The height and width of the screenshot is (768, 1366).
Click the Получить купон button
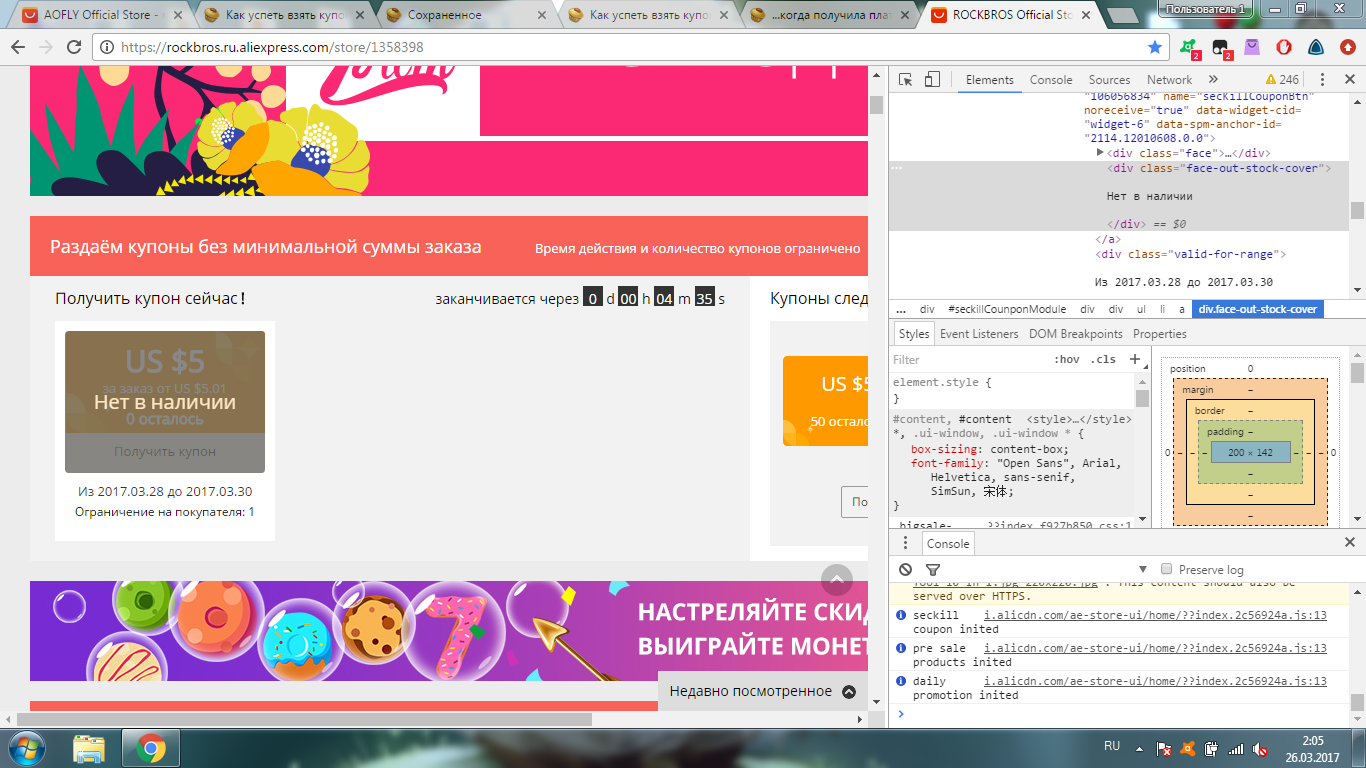point(165,452)
